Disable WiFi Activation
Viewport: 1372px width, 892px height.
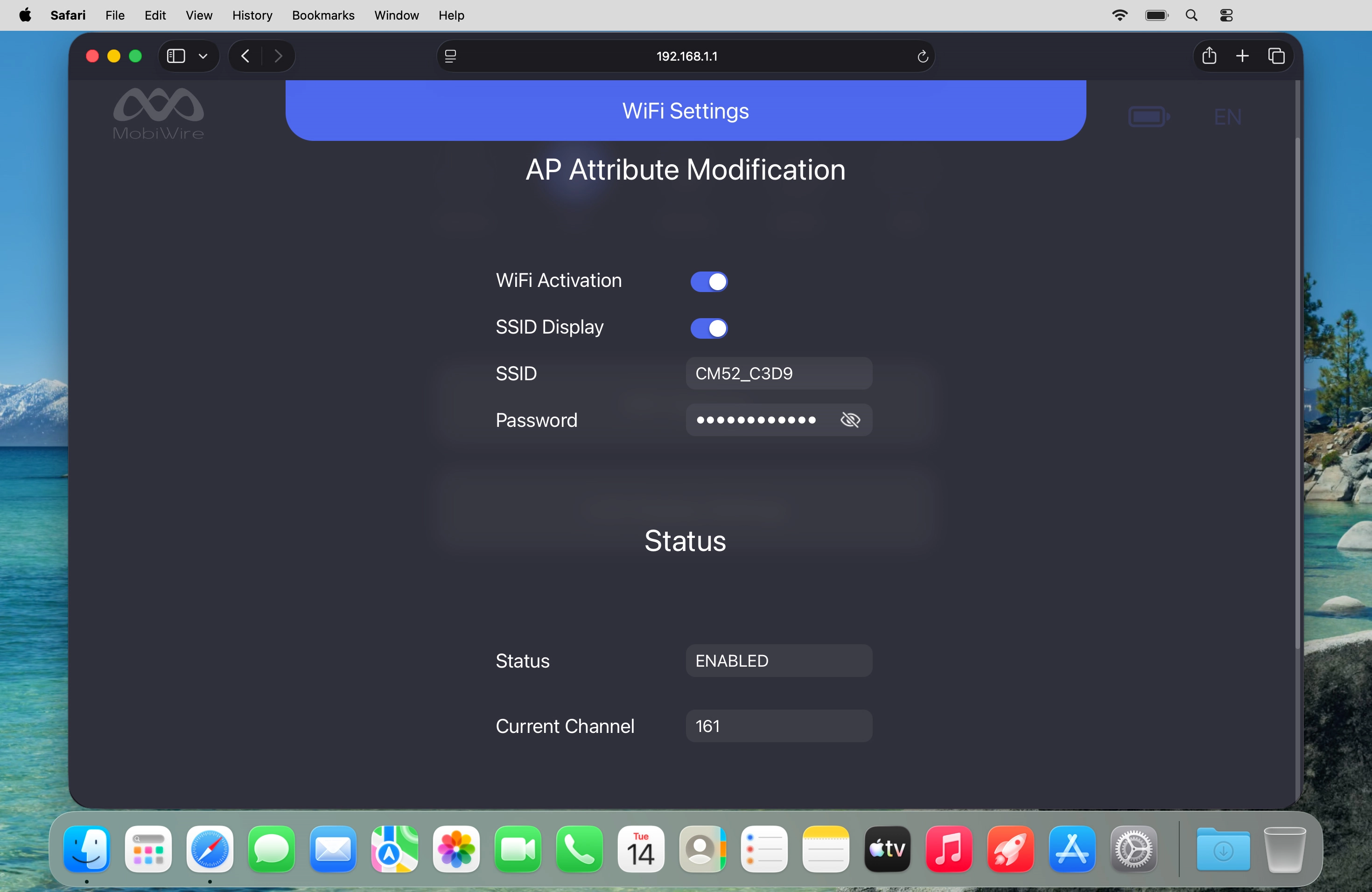[708, 281]
